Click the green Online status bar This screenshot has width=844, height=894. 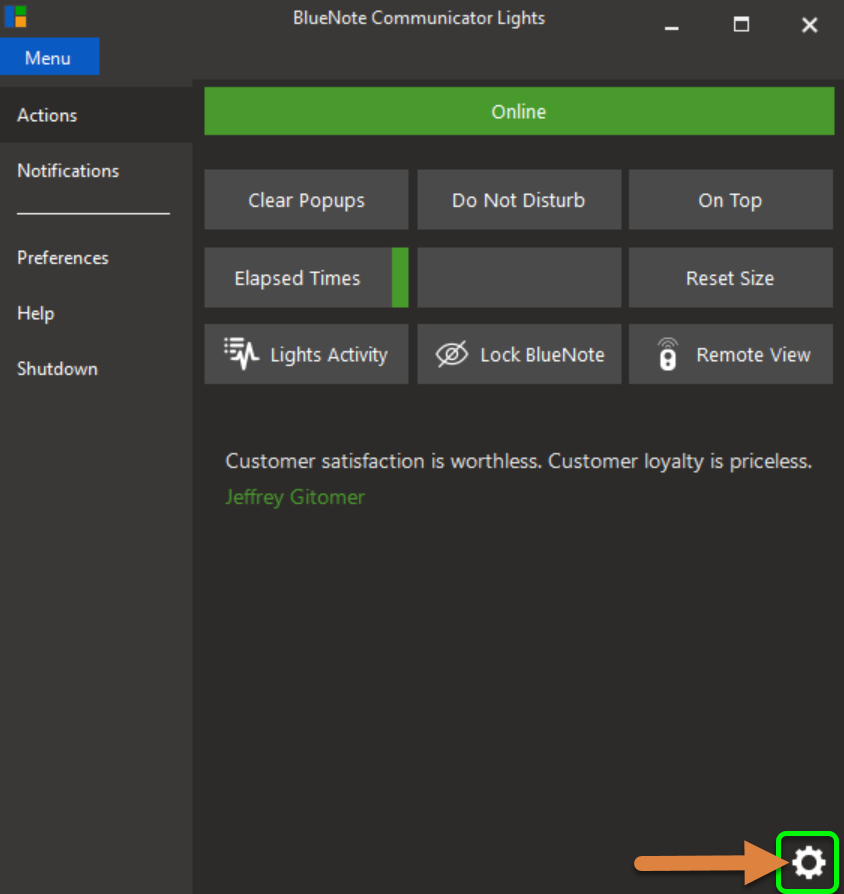click(x=519, y=111)
